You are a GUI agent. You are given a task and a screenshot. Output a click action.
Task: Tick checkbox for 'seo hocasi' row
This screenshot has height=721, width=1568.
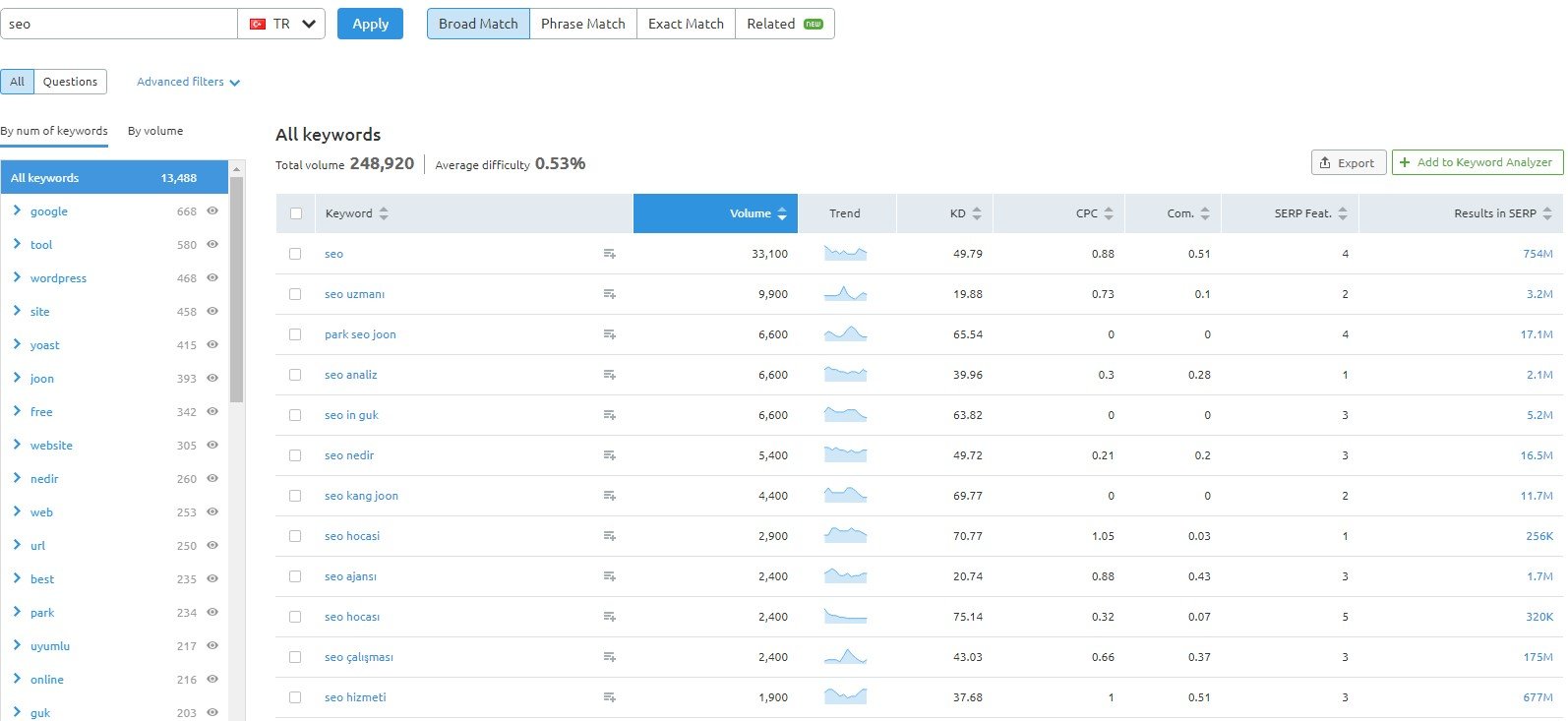click(295, 536)
